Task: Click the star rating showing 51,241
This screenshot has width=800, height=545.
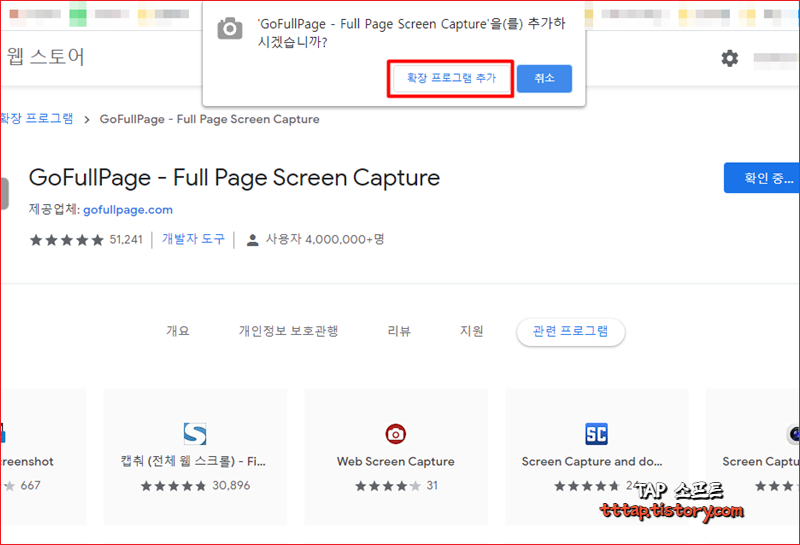Action: [66, 240]
